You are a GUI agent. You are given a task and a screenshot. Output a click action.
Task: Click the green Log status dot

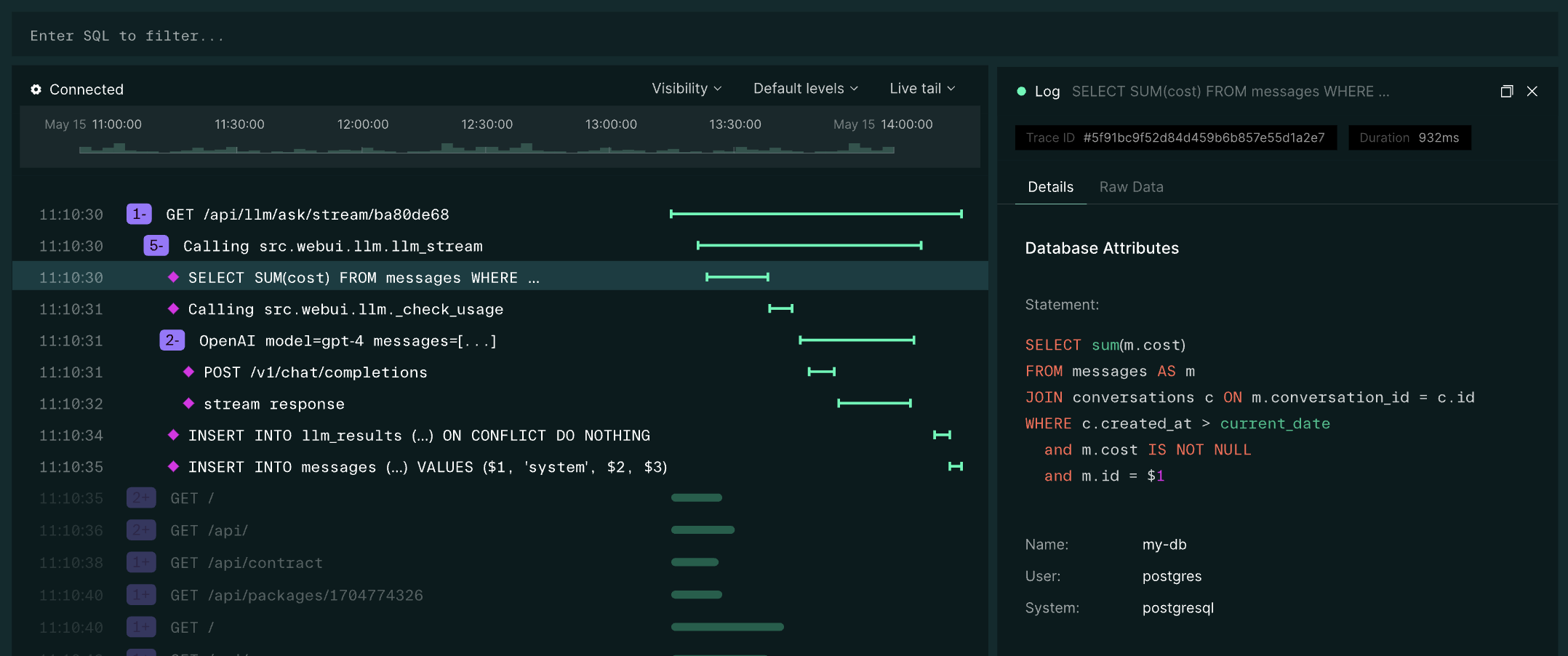pyautogui.click(x=1021, y=92)
